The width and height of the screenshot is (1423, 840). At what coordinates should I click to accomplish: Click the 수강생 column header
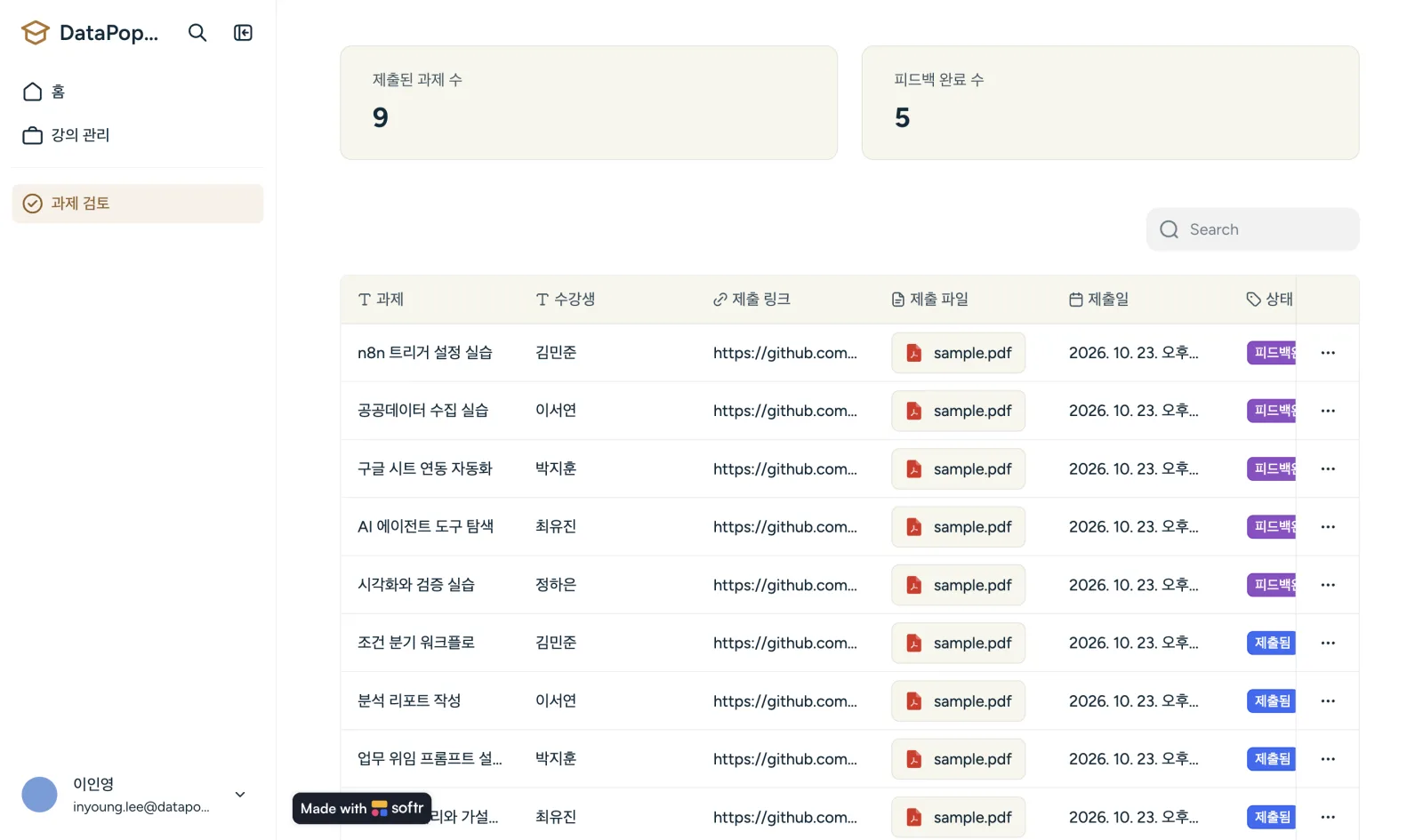pos(566,300)
